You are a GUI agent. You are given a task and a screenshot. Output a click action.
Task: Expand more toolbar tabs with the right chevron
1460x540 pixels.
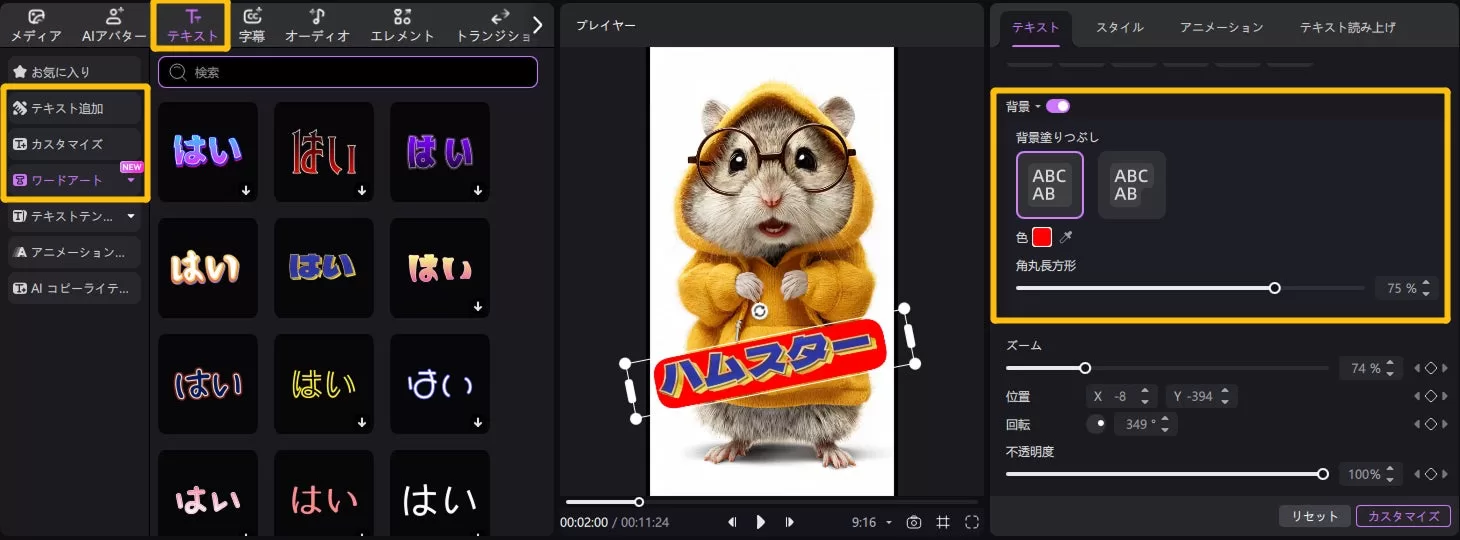coord(538,26)
